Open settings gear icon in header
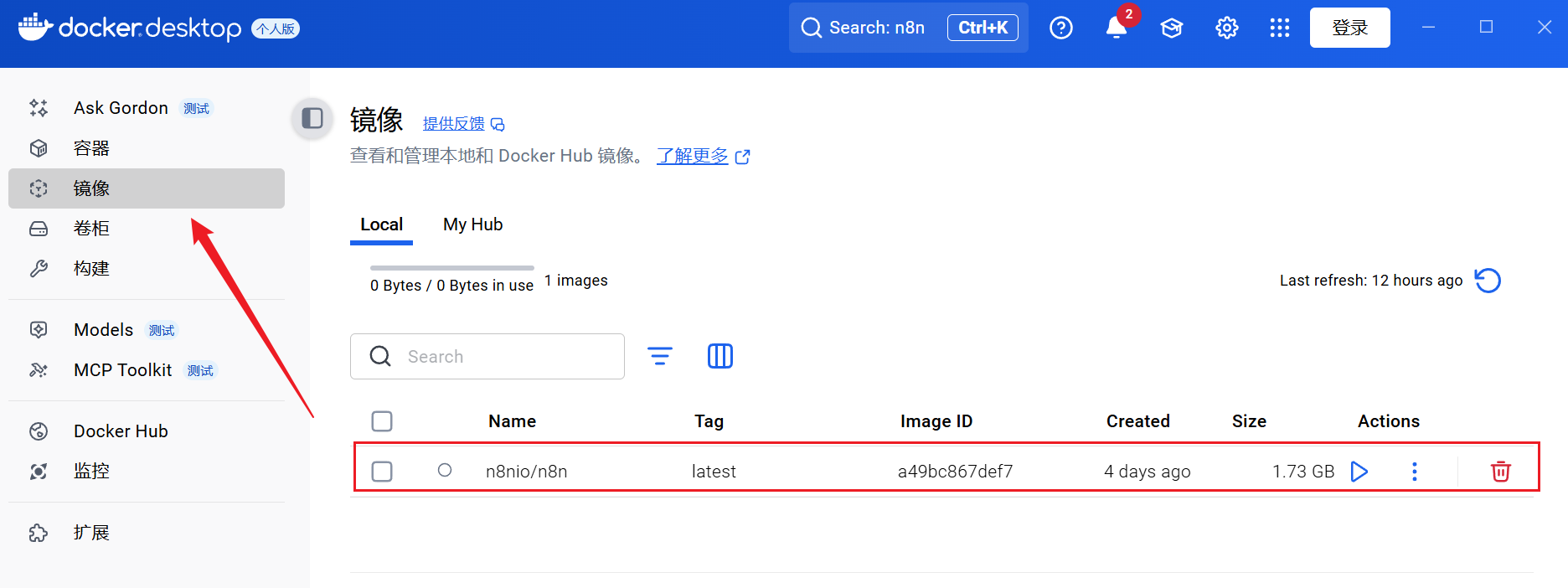 point(1227,28)
